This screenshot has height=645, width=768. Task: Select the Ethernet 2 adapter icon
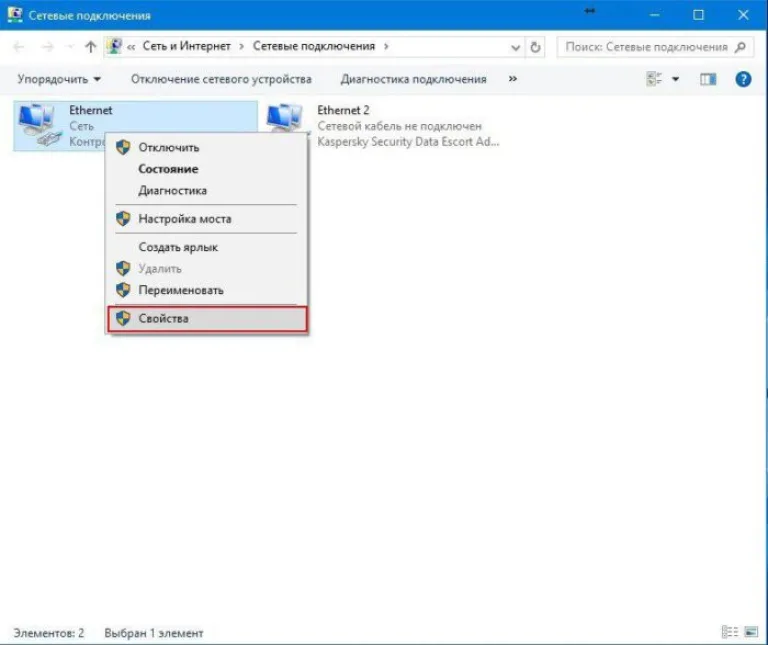coord(286,119)
